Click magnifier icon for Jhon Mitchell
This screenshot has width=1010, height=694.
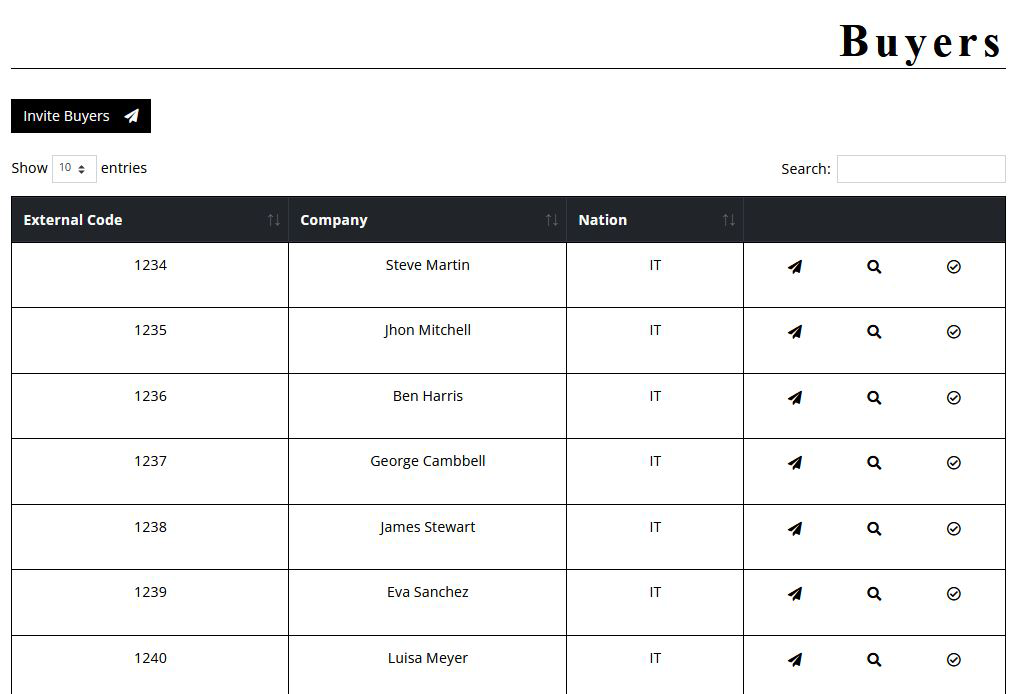click(874, 332)
